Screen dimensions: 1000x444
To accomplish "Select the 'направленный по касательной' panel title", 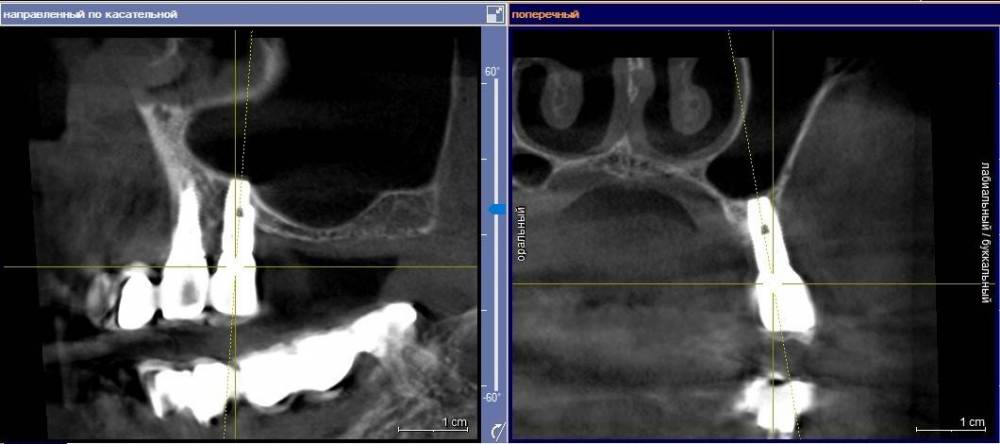I will pyautogui.click(x=91, y=14).
